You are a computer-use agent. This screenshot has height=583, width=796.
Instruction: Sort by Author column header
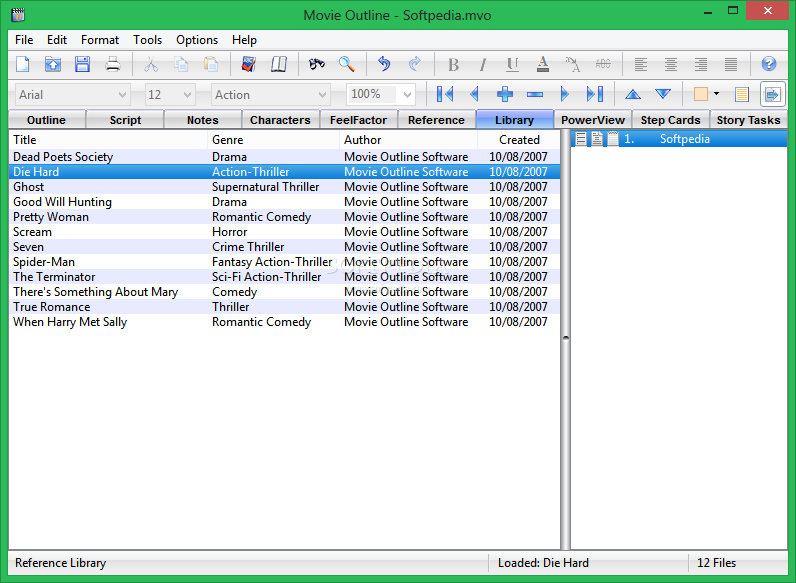click(x=409, y=140)
